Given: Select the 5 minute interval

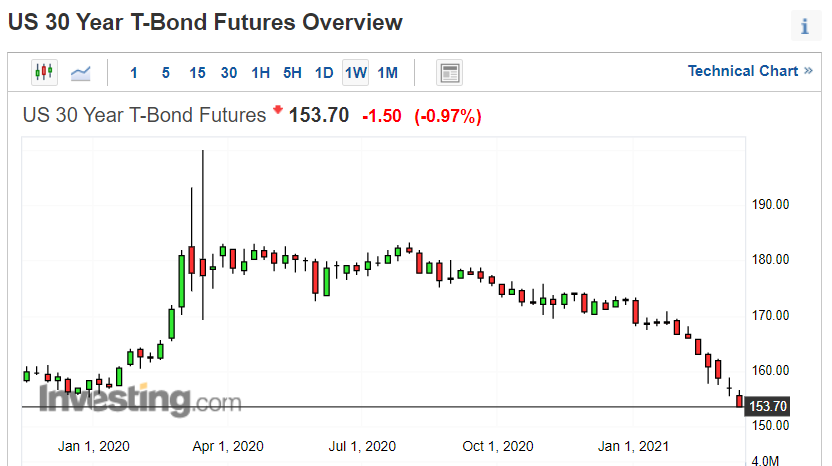Looking at the screenshot, I should [166, 73].
